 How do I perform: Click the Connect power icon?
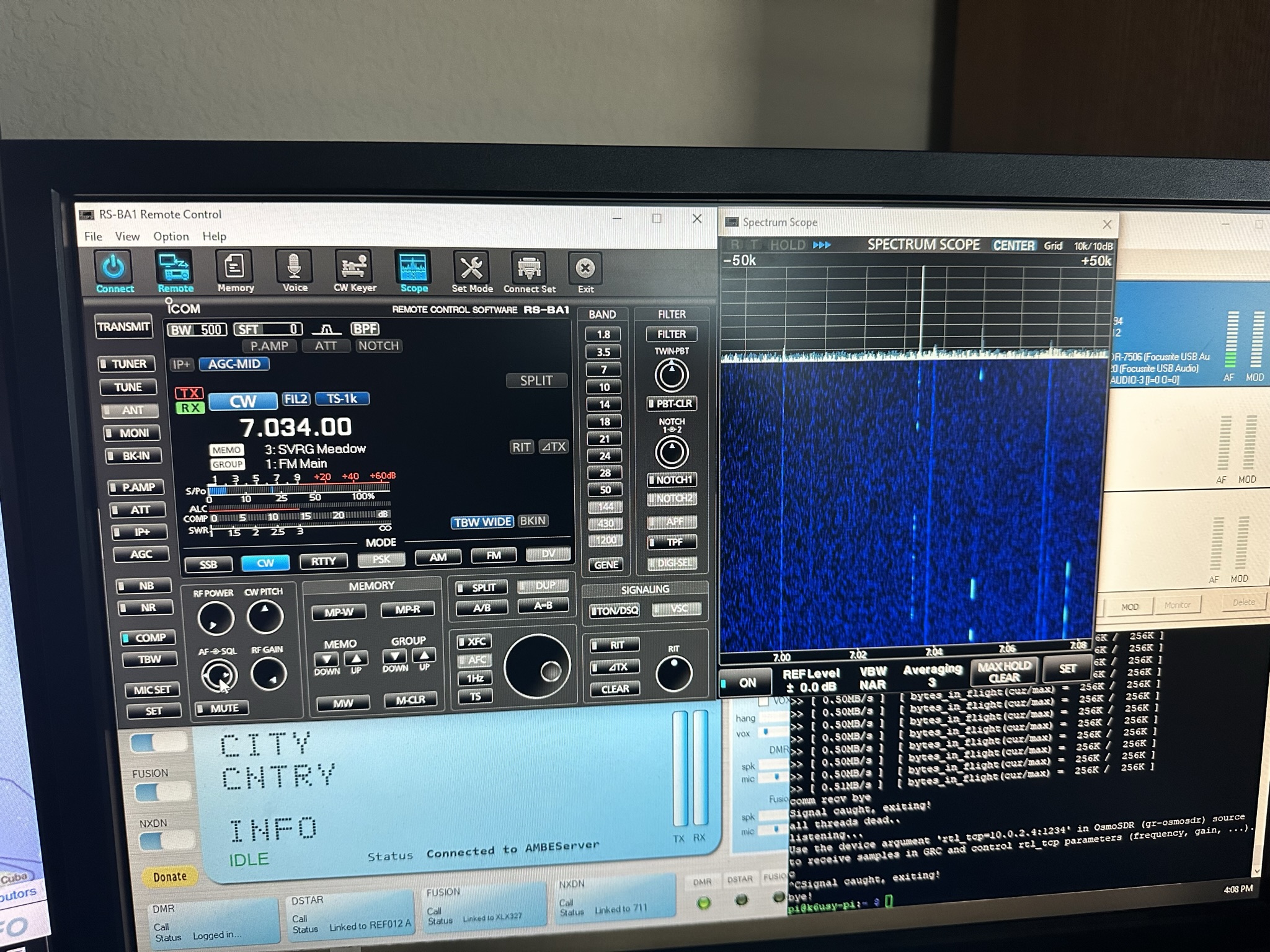pos(113,268)
